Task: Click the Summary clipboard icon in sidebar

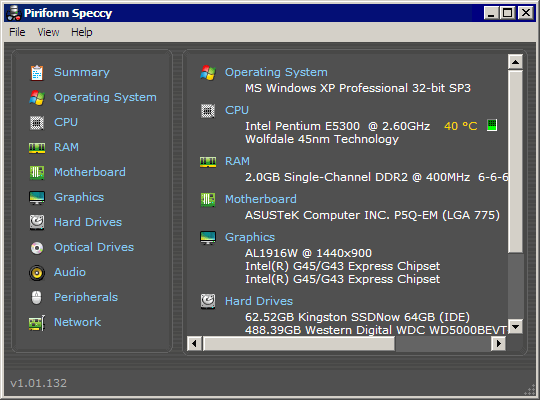Action: point(37,73)
